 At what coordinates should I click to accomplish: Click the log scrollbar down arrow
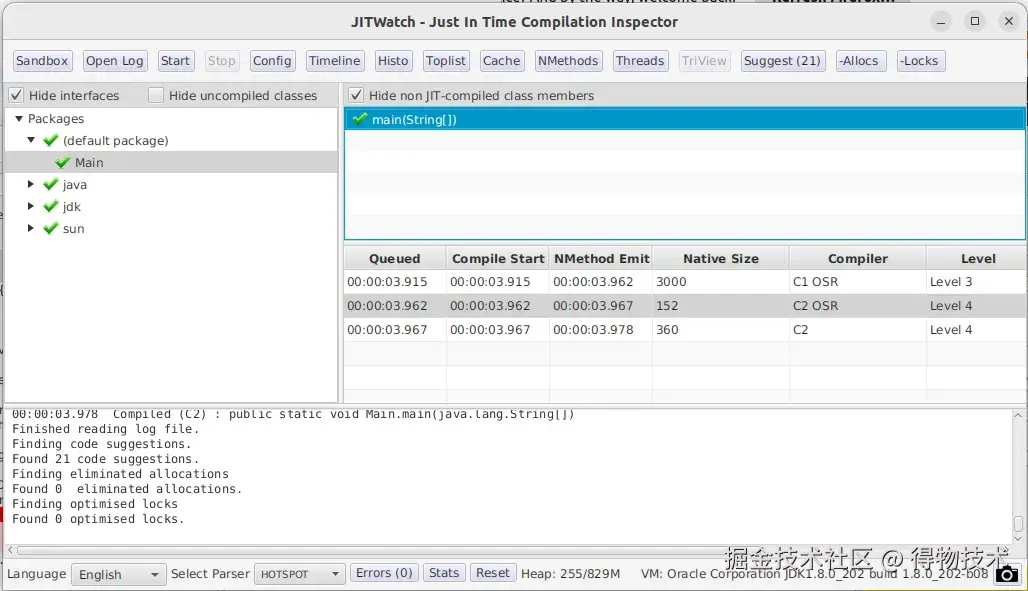point(1018,539)
